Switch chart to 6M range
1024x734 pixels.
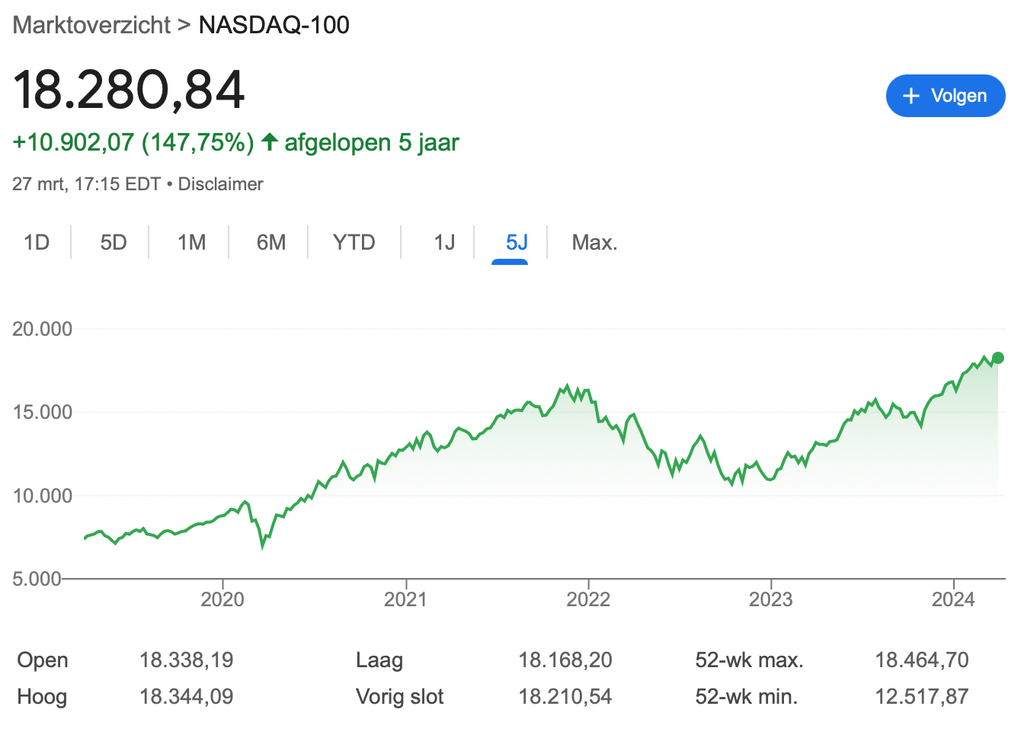pos(271,242)
